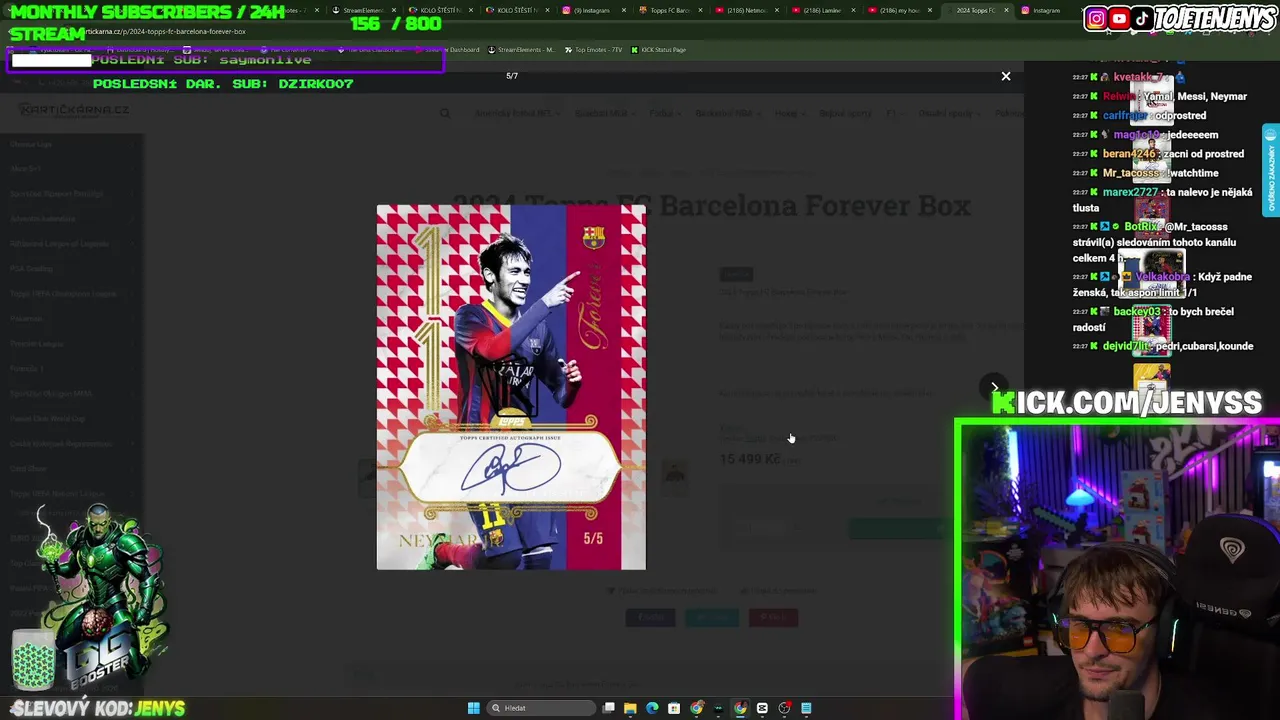Switch to first KOLO ŠTĚSTÍ tab
Screen dimensions: 1280x720
click(439, 10)
